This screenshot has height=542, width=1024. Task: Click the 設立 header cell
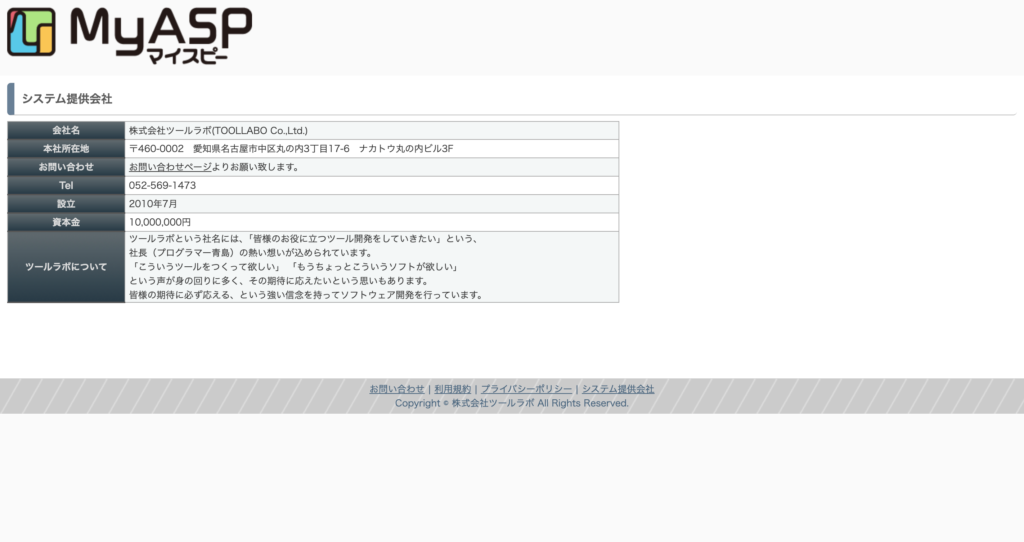pos(66,204)
